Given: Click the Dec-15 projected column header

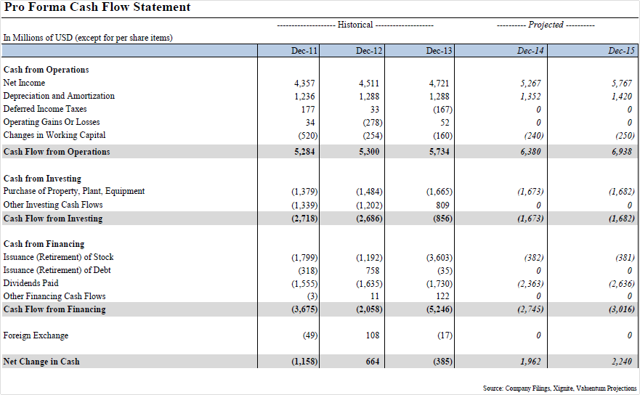Looking at the screenshot, I should point(621,51).
